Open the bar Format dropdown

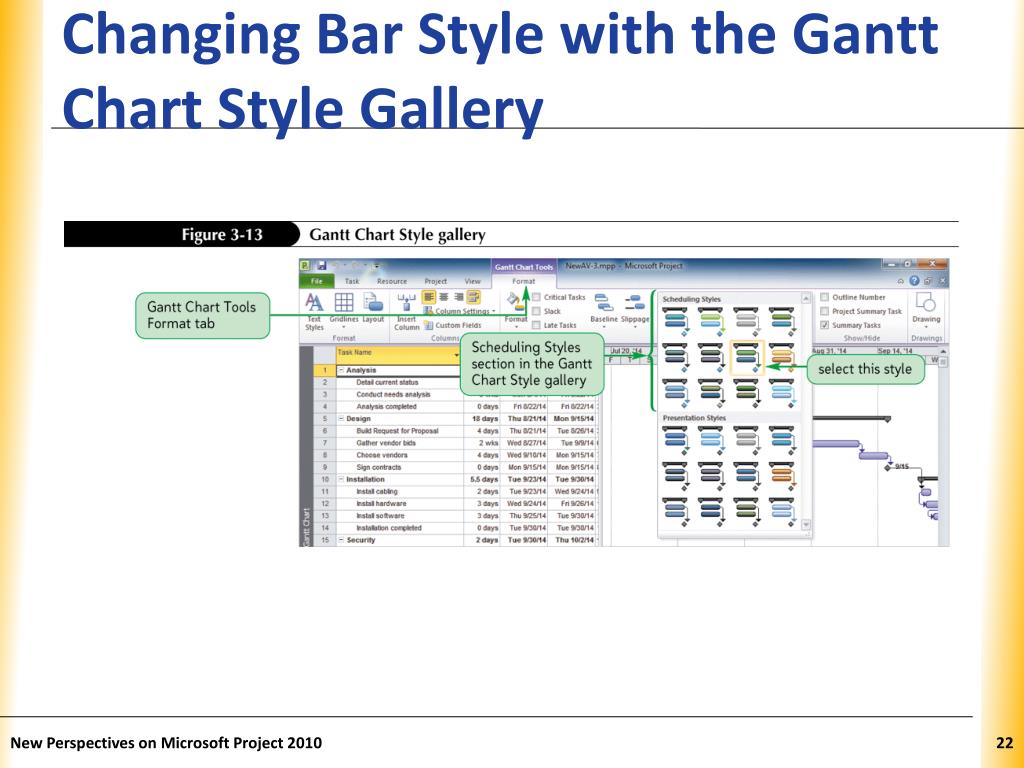515,309
